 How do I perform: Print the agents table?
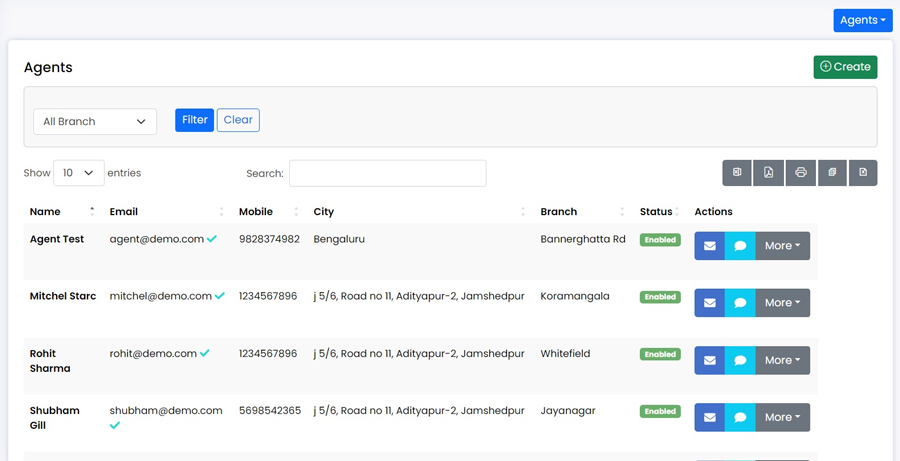coord(801,173)
